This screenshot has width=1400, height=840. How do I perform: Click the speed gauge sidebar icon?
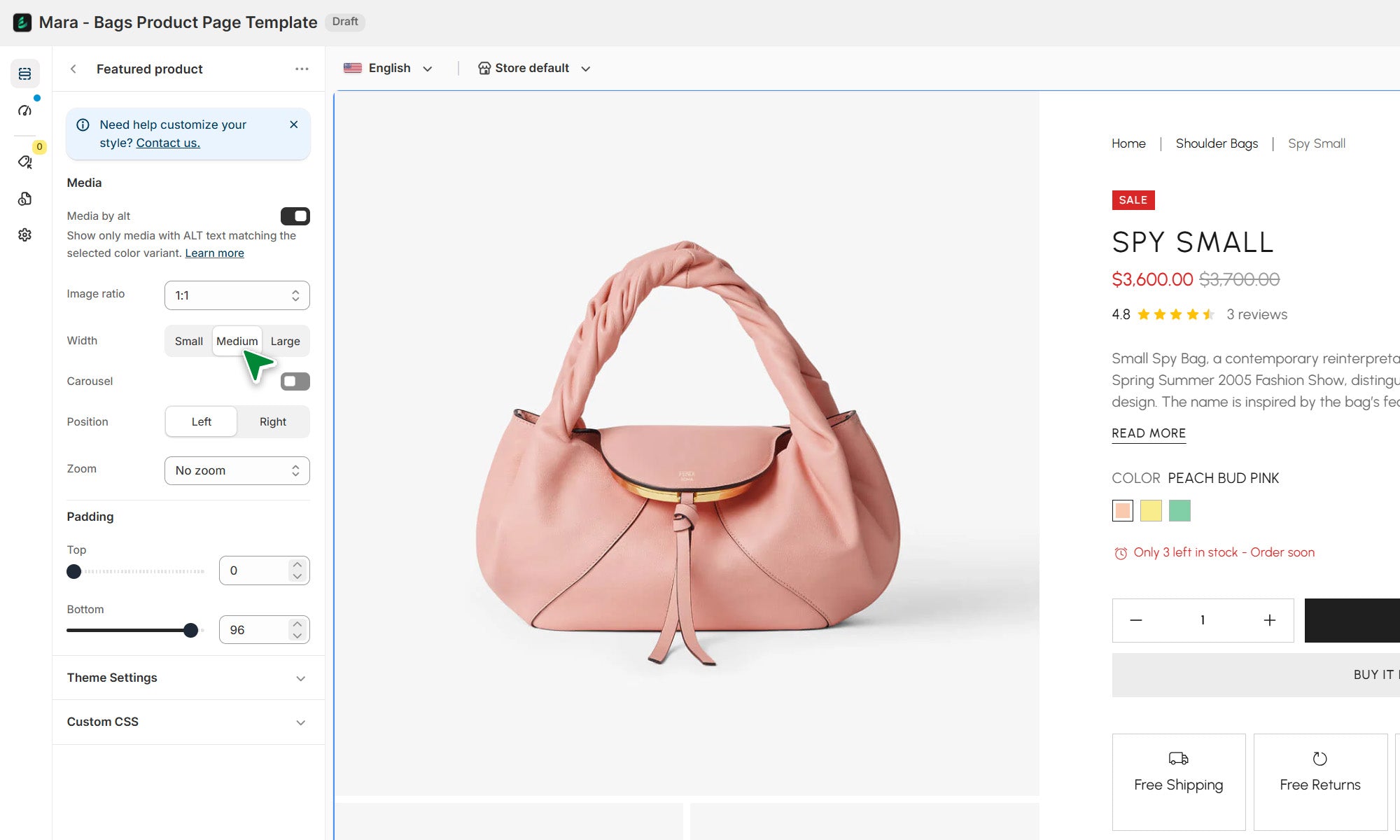pos(24,111)
